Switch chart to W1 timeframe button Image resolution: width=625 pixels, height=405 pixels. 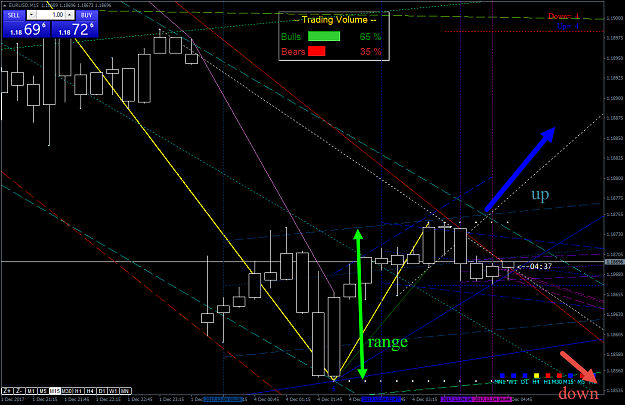(113, 391)
